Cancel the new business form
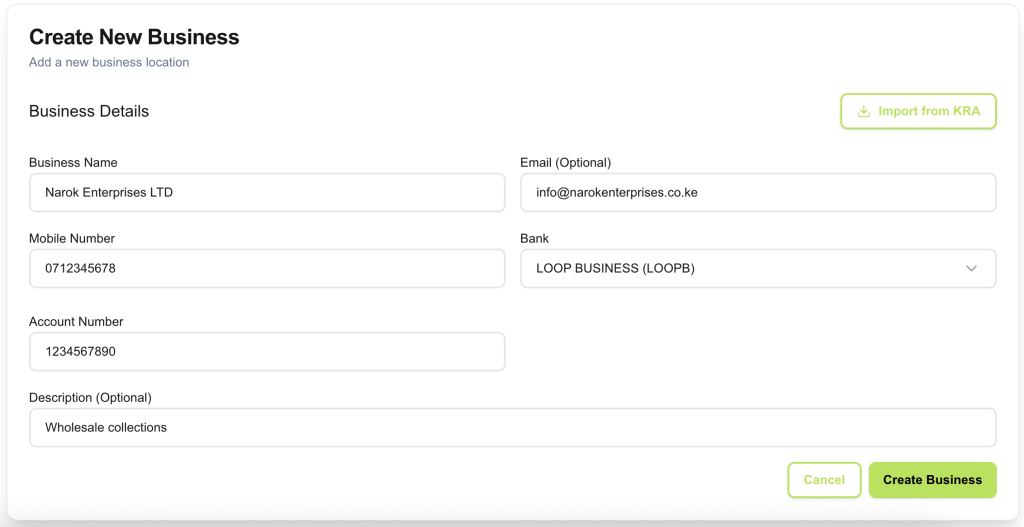Screen dimensions: 1024x527 [x=824, y=480]
